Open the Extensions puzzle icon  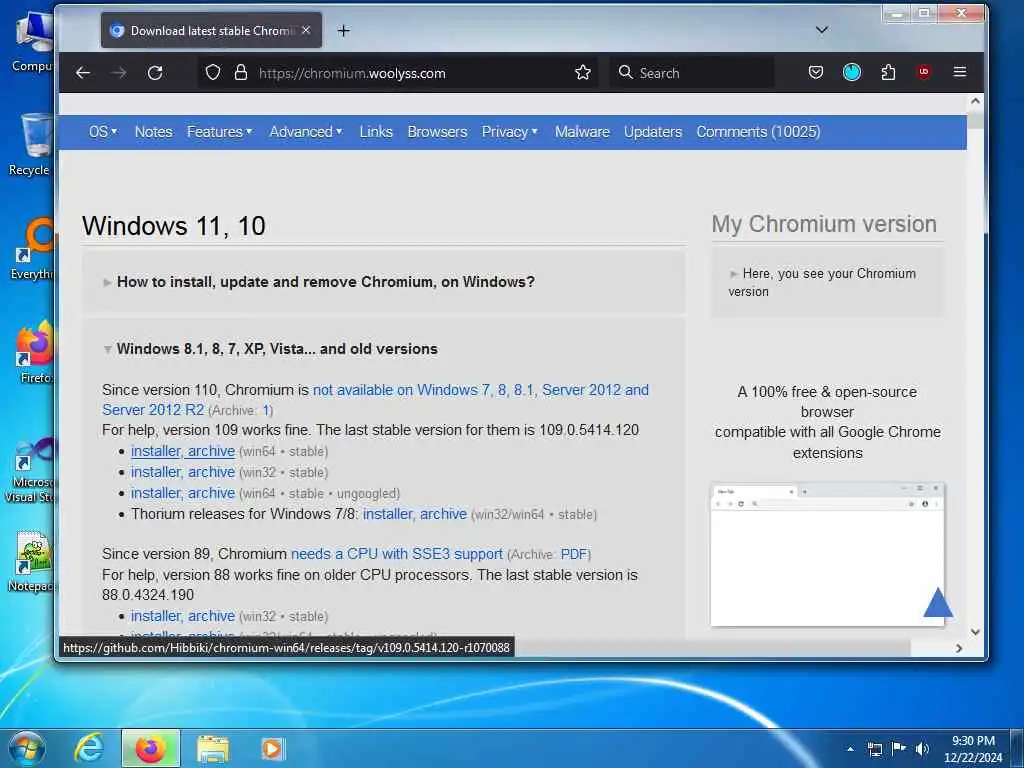click(x=888, y=72)
